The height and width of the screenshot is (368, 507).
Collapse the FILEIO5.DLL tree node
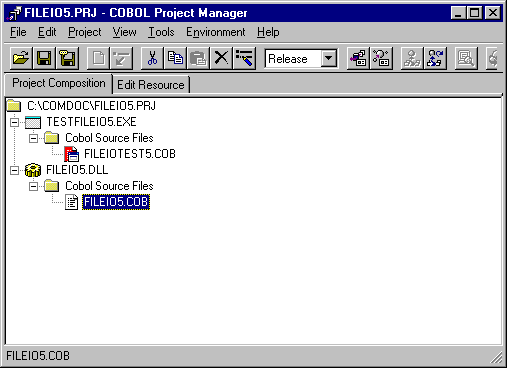[14, 170]
